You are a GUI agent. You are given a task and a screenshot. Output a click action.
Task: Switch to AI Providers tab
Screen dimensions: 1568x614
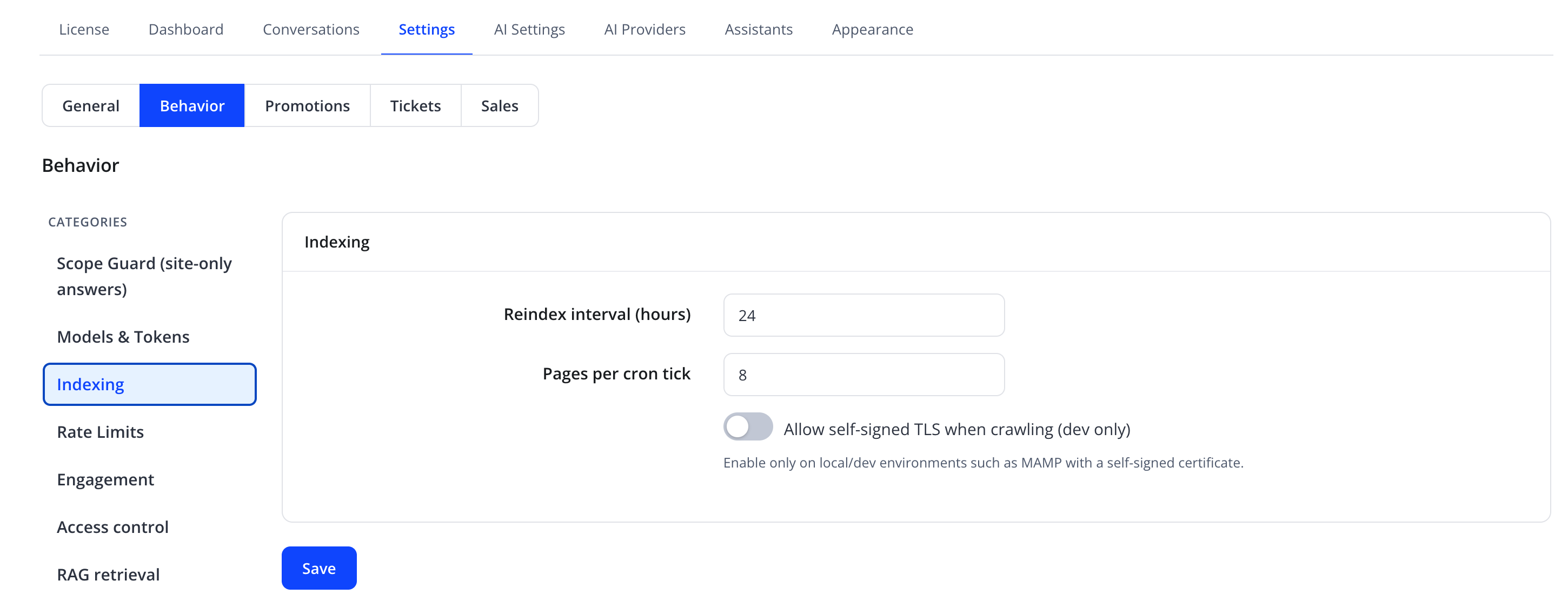point(644,29)
